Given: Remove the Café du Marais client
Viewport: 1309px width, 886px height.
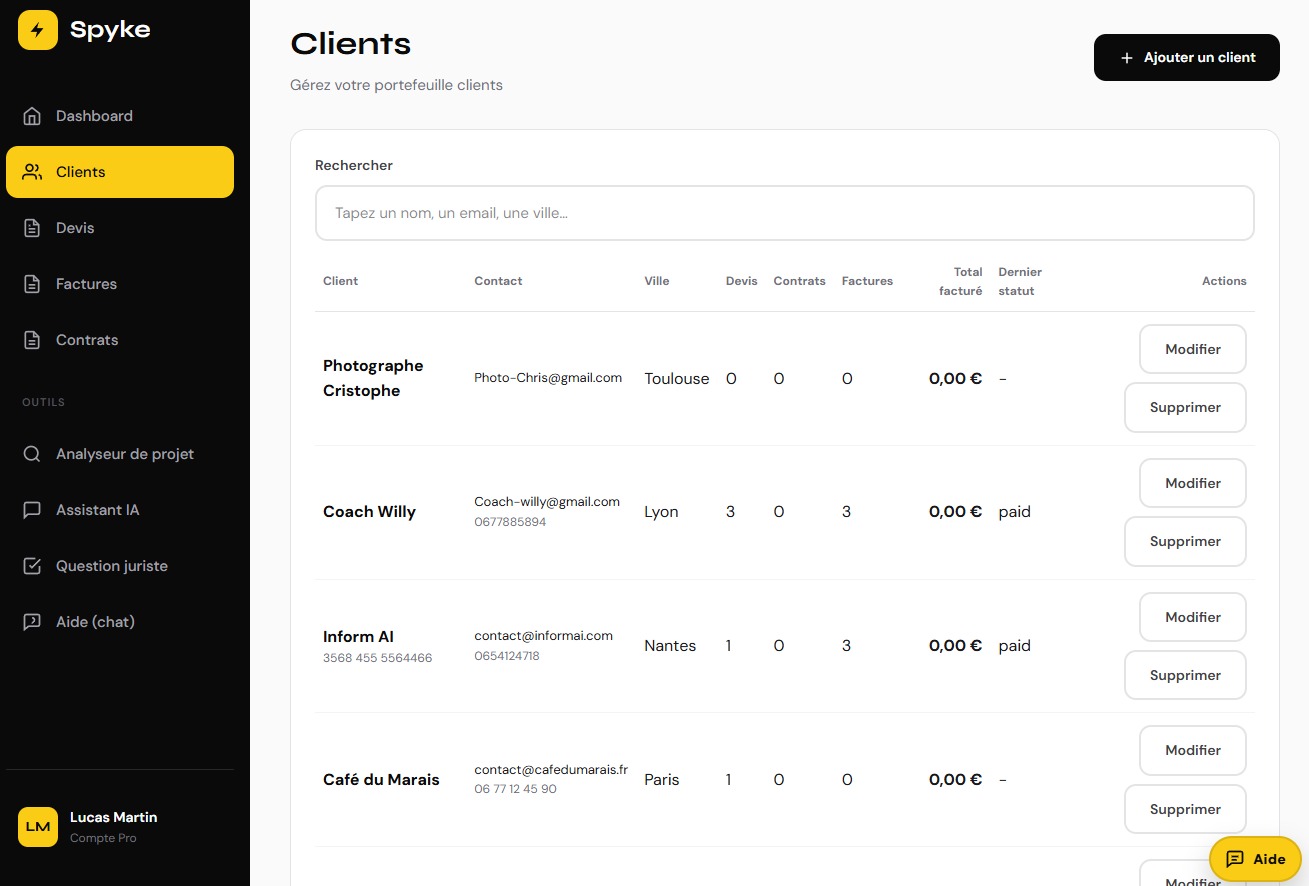Looking at the screenshot, I should (1185, 809).
